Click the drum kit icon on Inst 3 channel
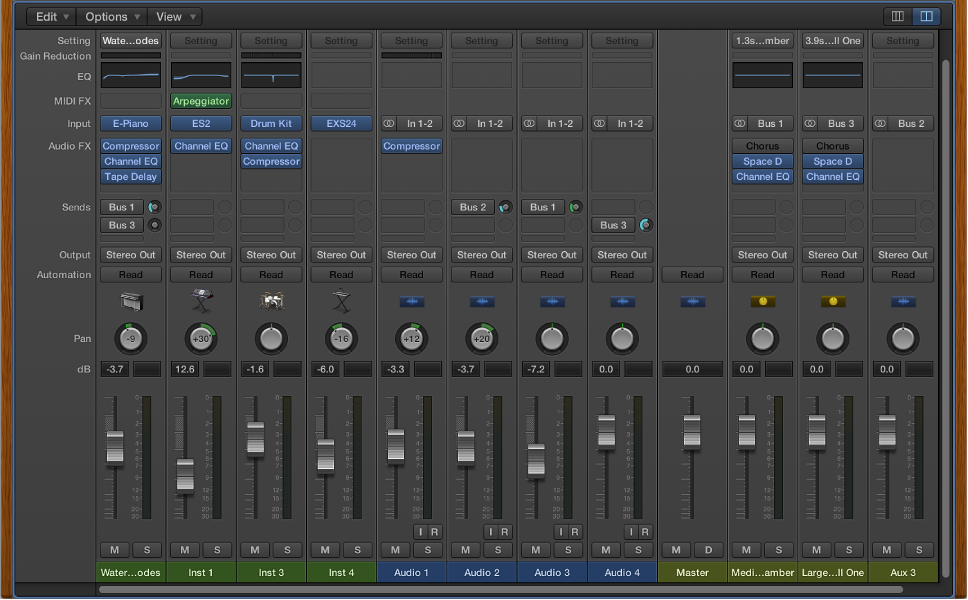Image resolution: width=968 pixels, height=600 pixels. 271,302
